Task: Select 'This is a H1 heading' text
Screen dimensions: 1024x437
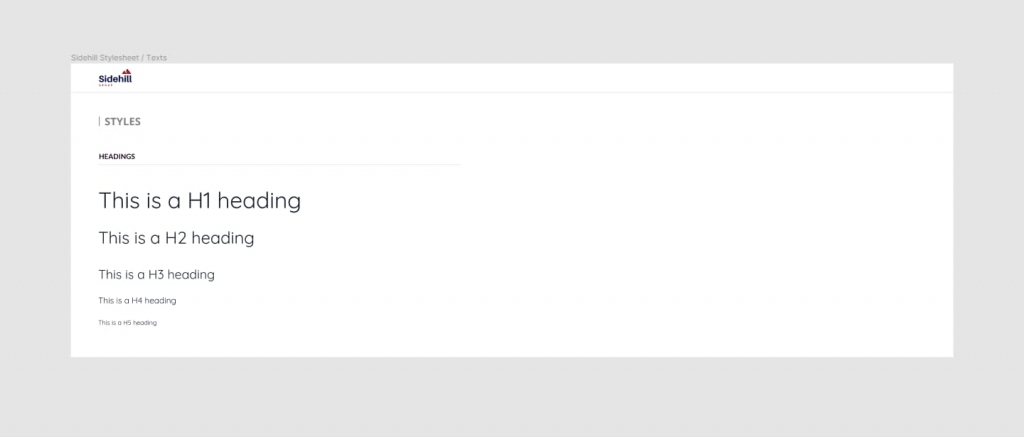Action: [200, 201]
